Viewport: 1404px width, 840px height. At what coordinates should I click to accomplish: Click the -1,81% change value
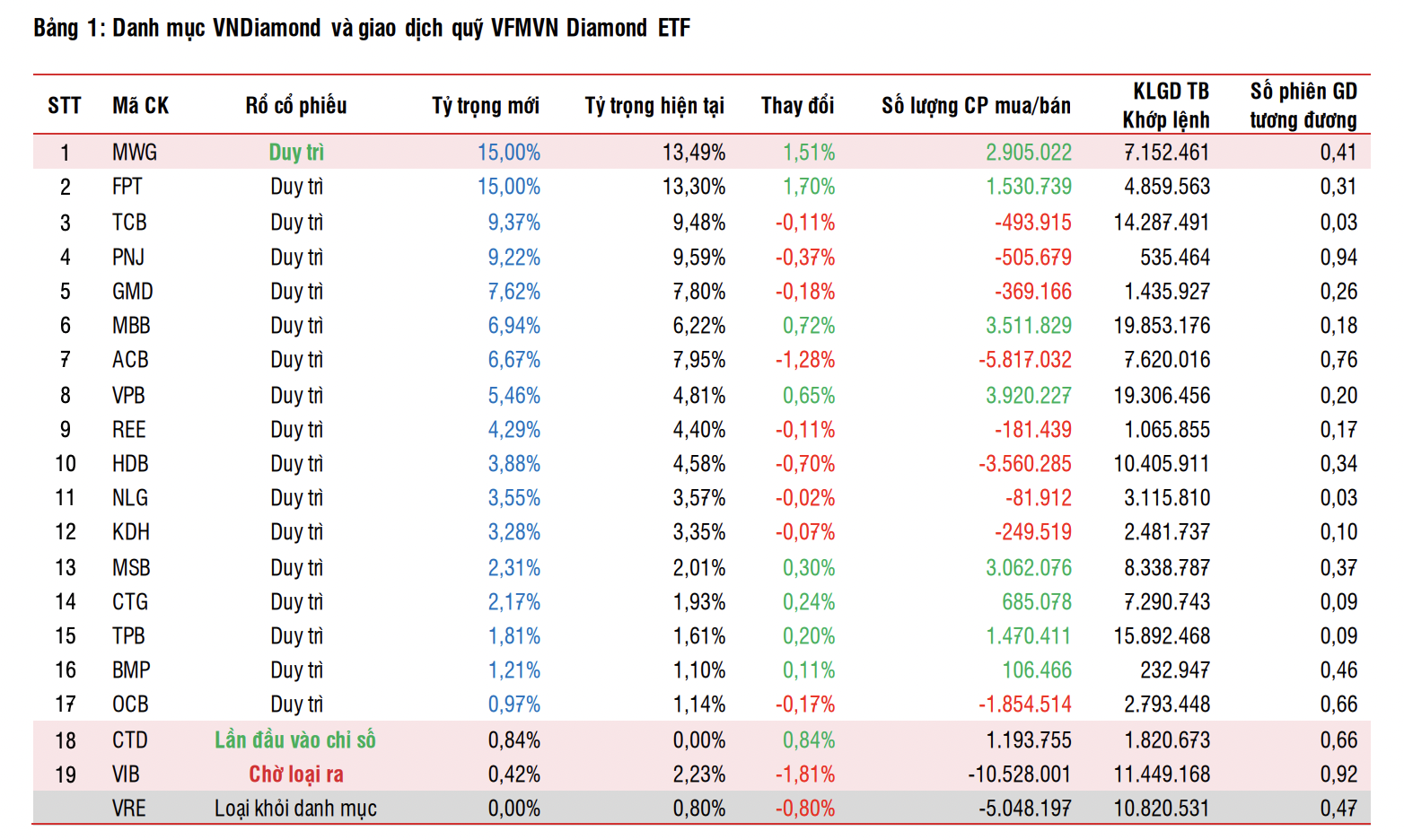(805, 774)
